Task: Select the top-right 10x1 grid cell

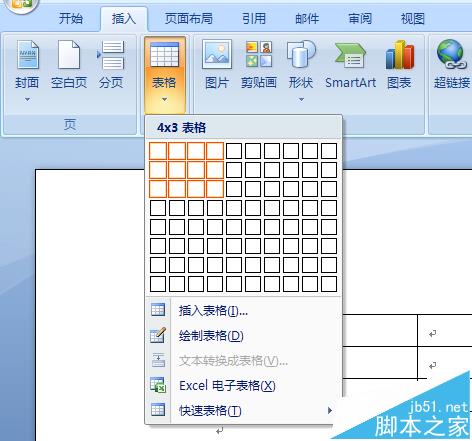Action: pos(329,151)
